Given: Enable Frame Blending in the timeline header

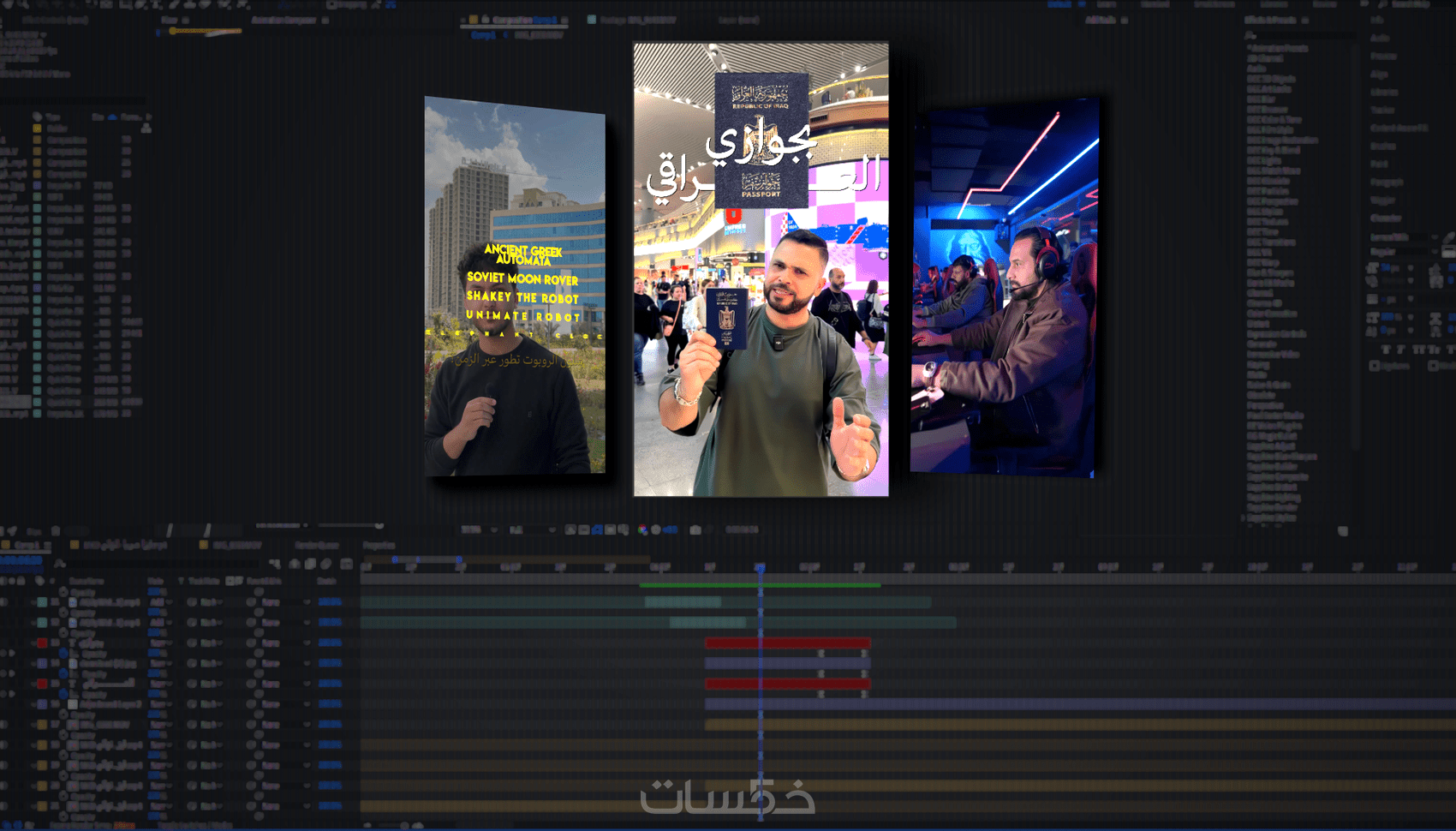Looking at the screenshot, I should 310,564.
